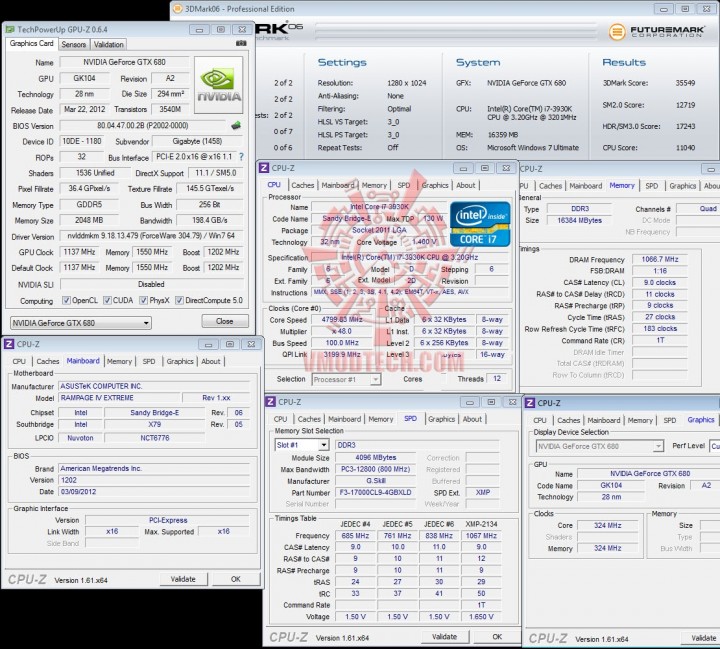Switch to the Sensors tab in GPU-Z
The width and height of the screenshot is (720, 649).
click(x=73, y=45)
